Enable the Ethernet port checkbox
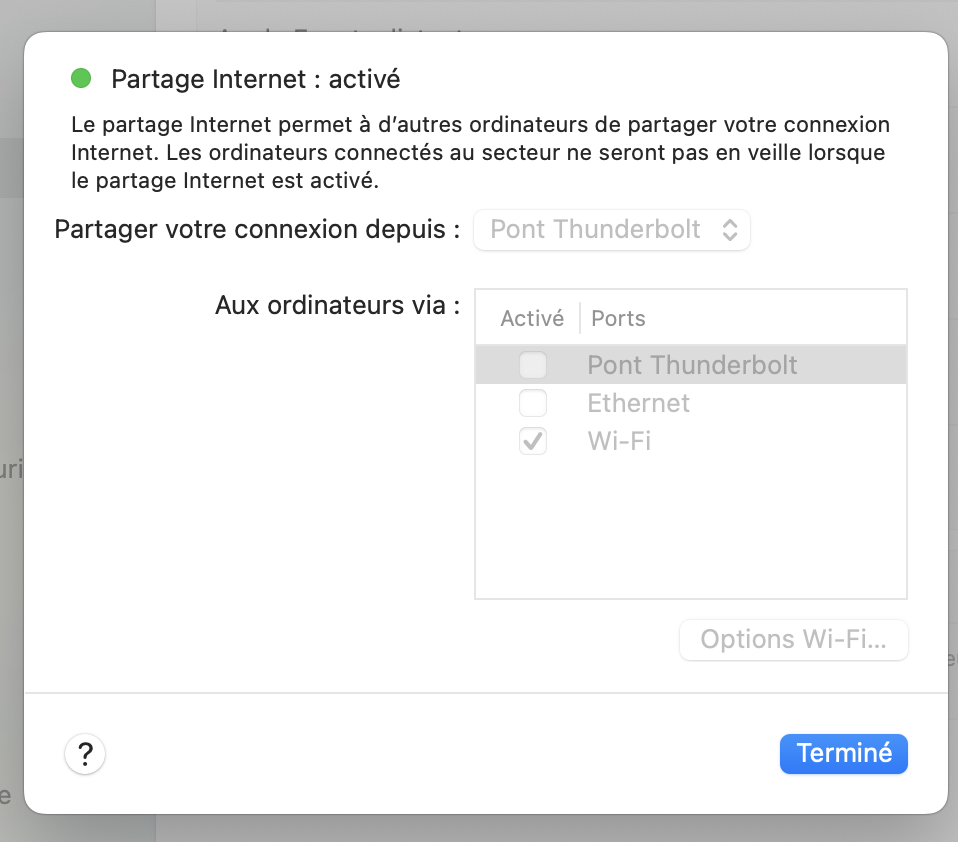 click(x=533, y=403)
